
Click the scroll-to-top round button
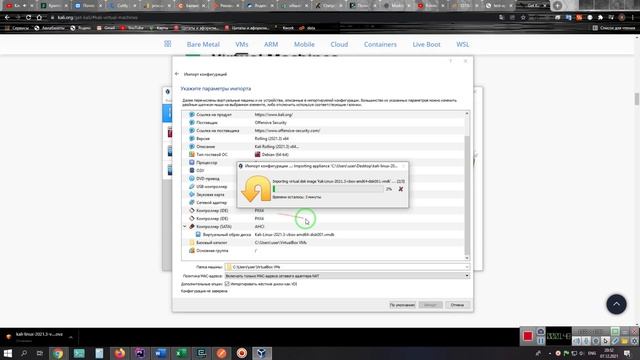pos(616,304)
